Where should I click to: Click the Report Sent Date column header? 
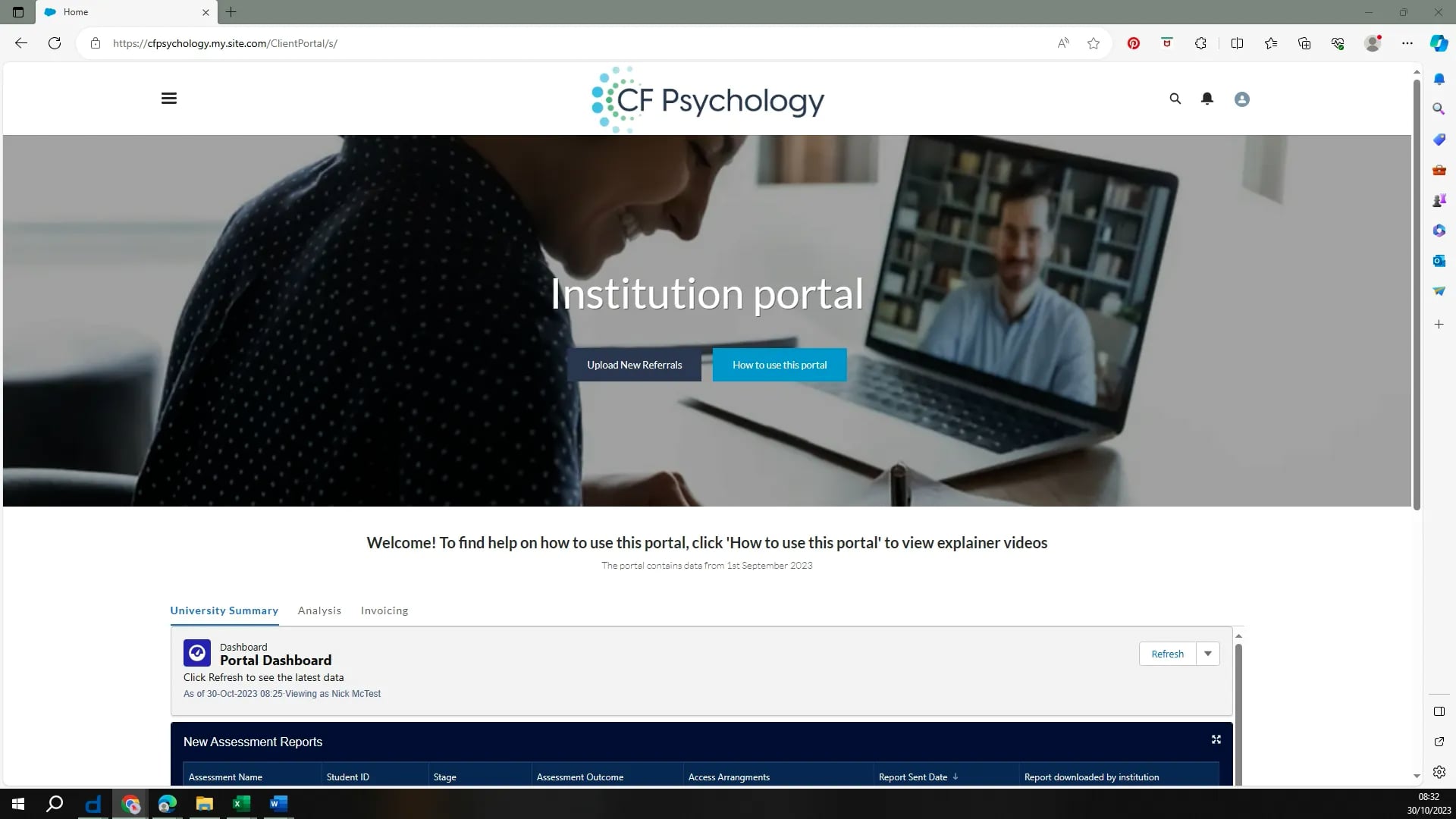click(913, 777)
